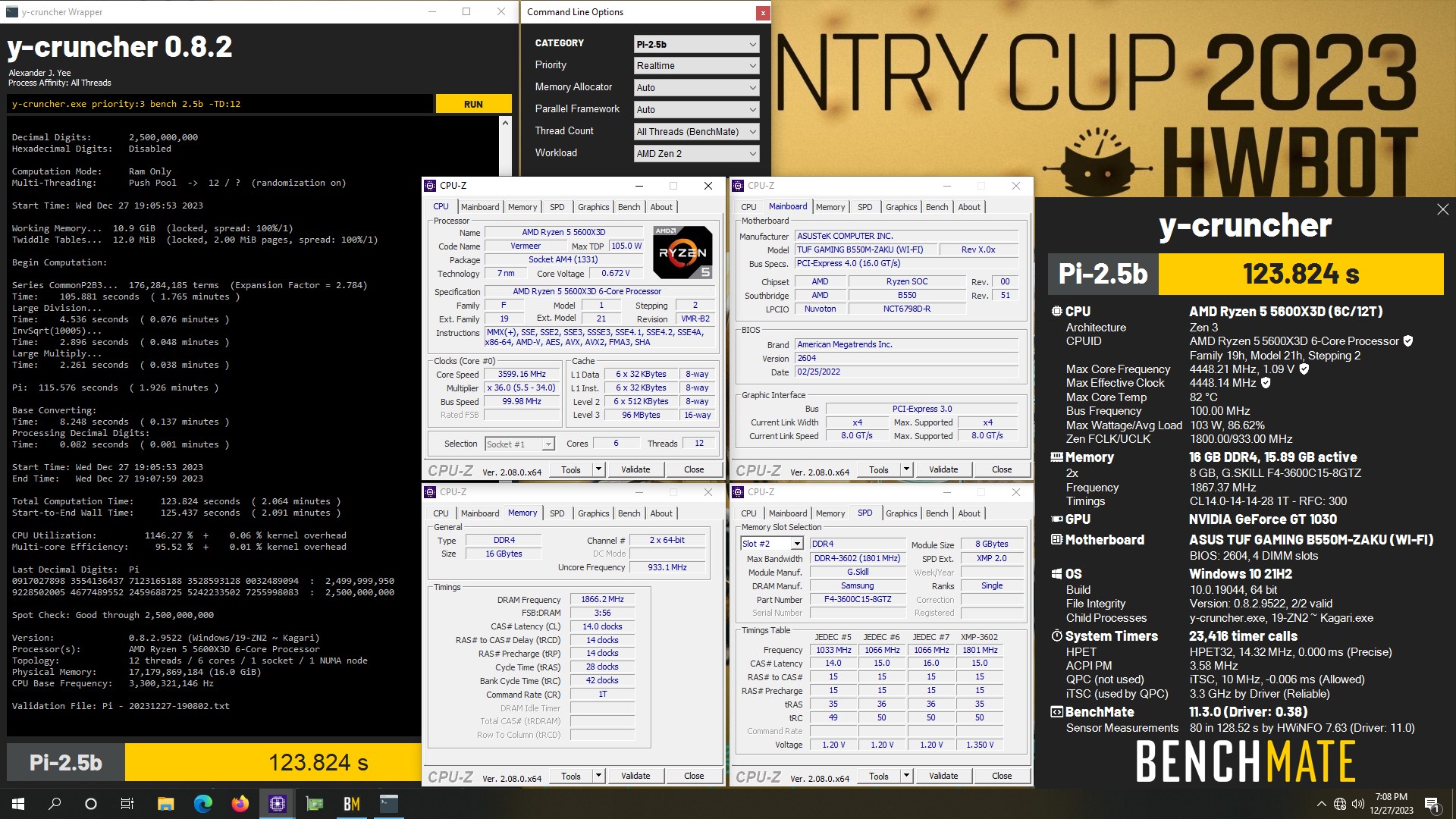Viewport: 1456px width, 819px height.
Task: Open taskbar Search magnifier
Action: [55, 804]
